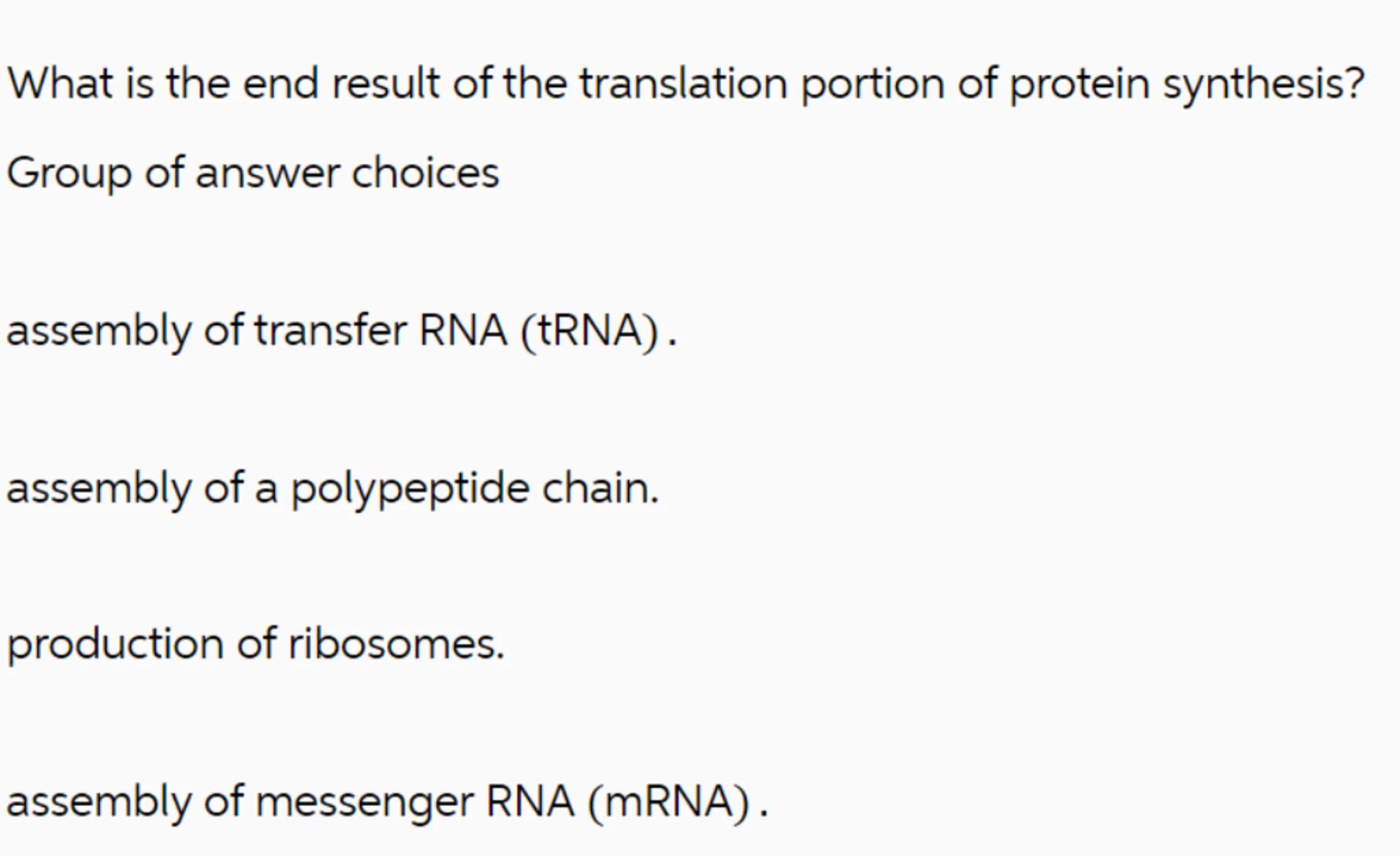Viewport: 1400px width, 856px height.
Task: Click the "(tRNA)" abbreviation text
Action: tap(589, 331)
